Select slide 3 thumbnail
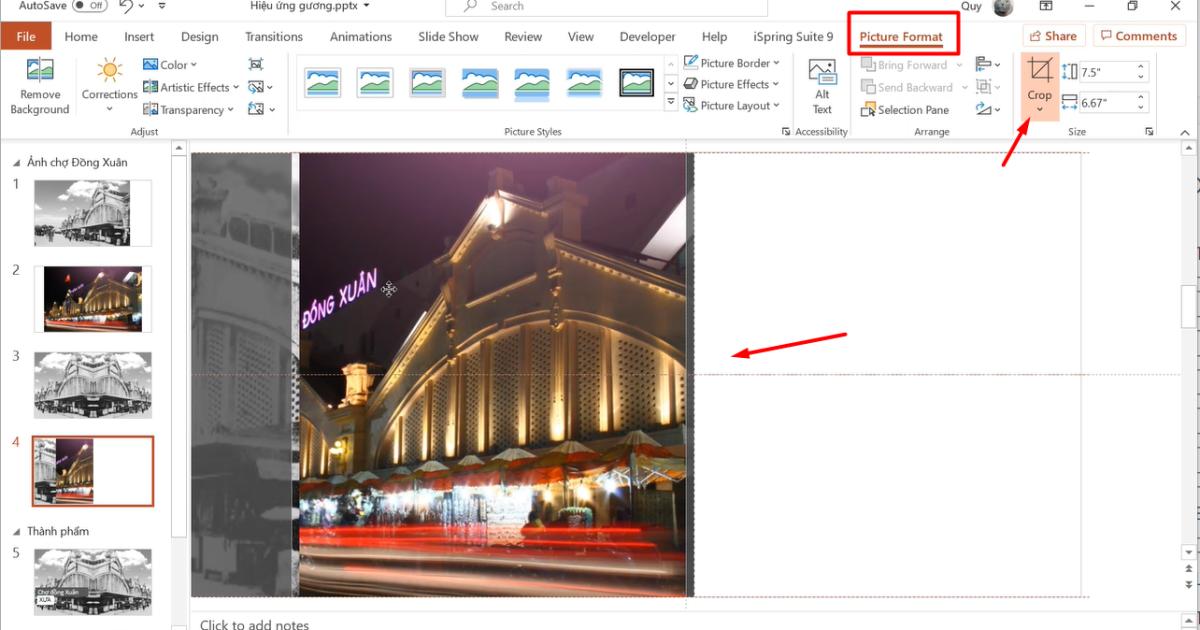Image resolution: width=1200 pixels, height=630 pixels. coord(92,384)
